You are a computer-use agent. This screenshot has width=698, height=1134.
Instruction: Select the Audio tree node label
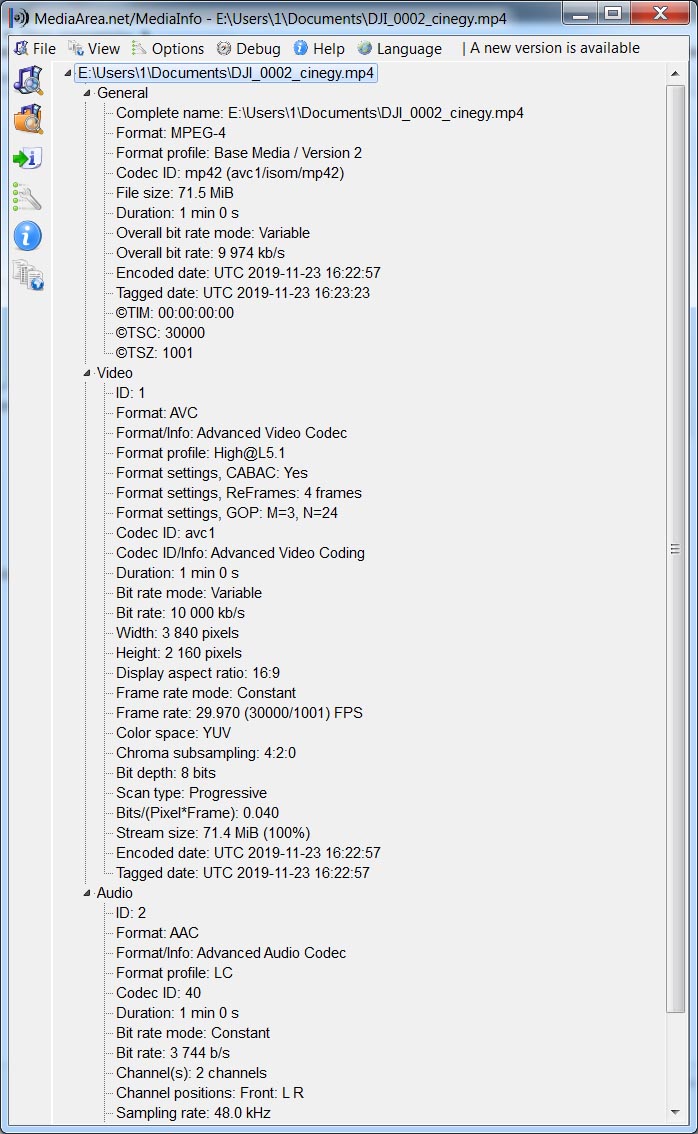coord(114,893)
